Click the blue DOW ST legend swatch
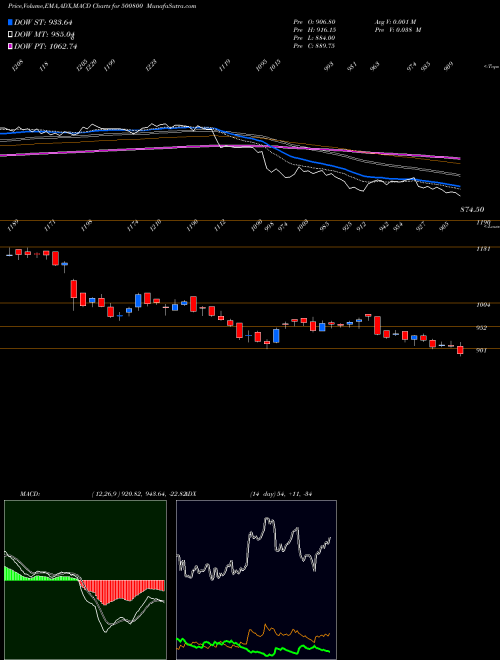Image resolution: width=500 pixels, height=660 pixels. coord(10,22)
